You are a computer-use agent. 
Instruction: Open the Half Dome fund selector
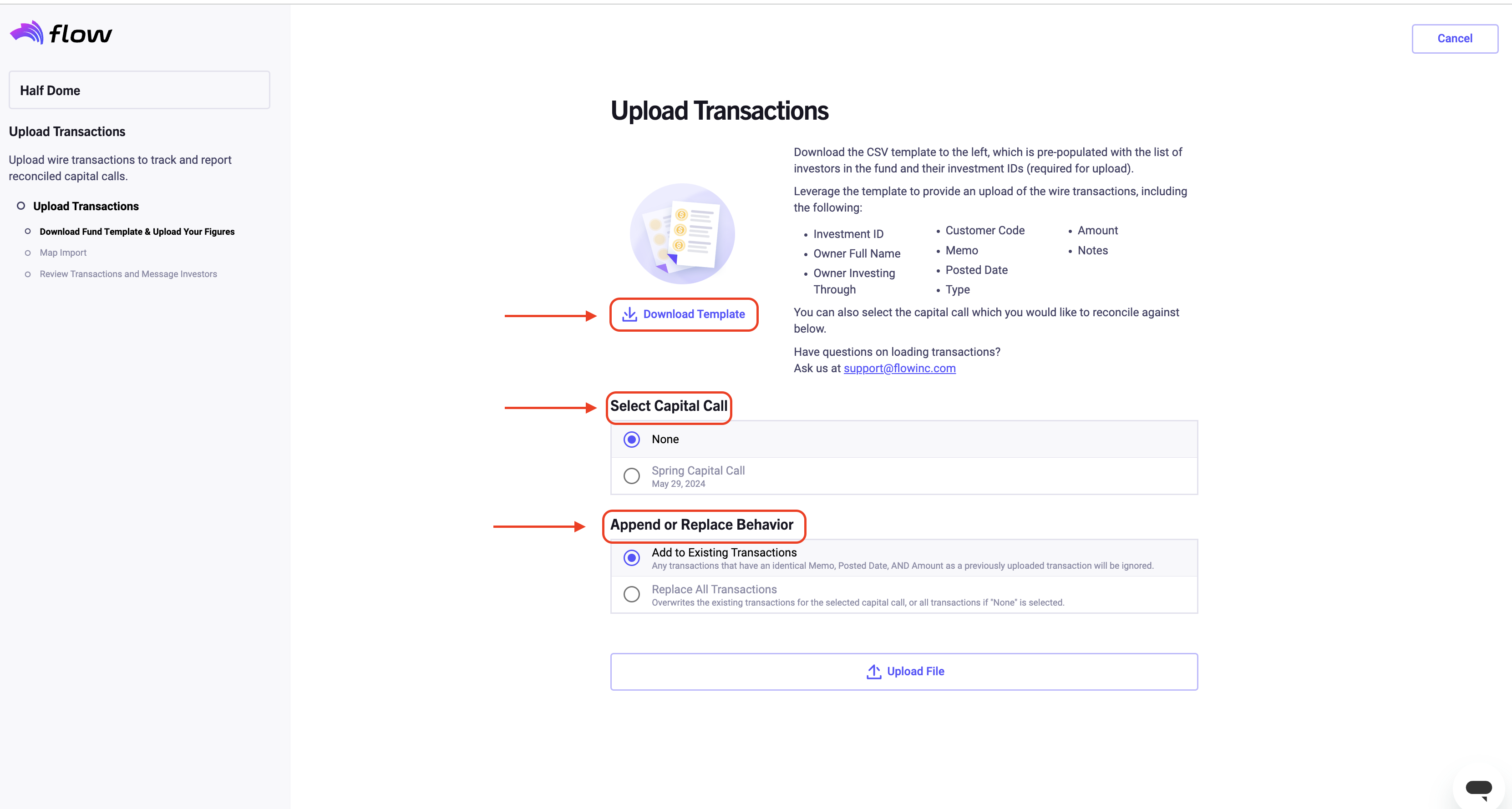coord(139,90)
